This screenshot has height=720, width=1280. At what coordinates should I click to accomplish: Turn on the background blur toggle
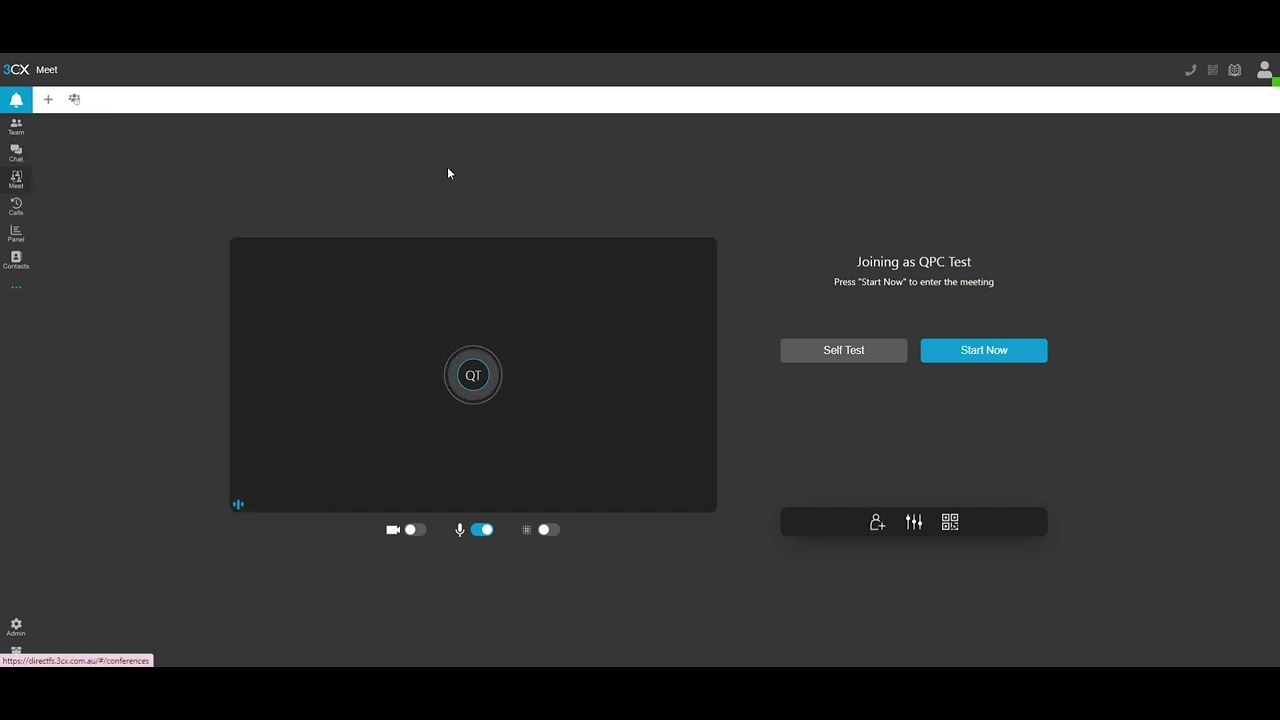[548, 530]
